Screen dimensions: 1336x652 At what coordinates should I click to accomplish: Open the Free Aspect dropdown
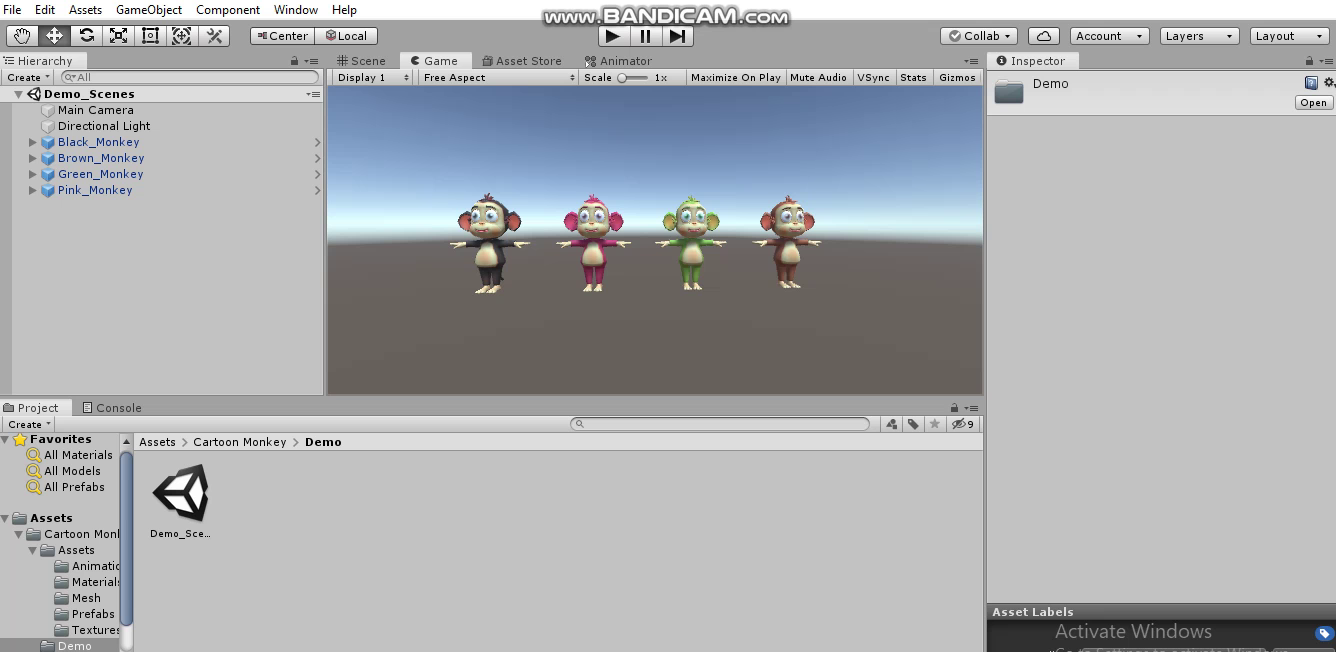pyautogui.click(x=498, y=77)
